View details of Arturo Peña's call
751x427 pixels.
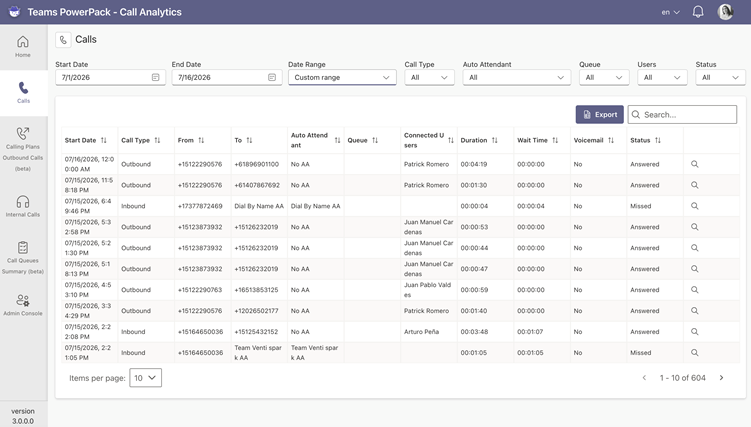(694, 332)
